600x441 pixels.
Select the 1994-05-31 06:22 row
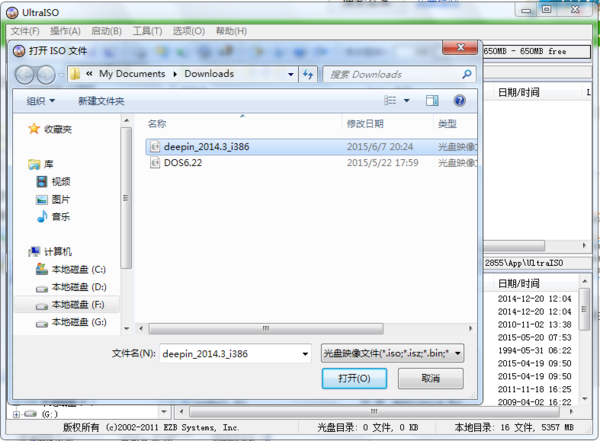(x=534, y=350)
